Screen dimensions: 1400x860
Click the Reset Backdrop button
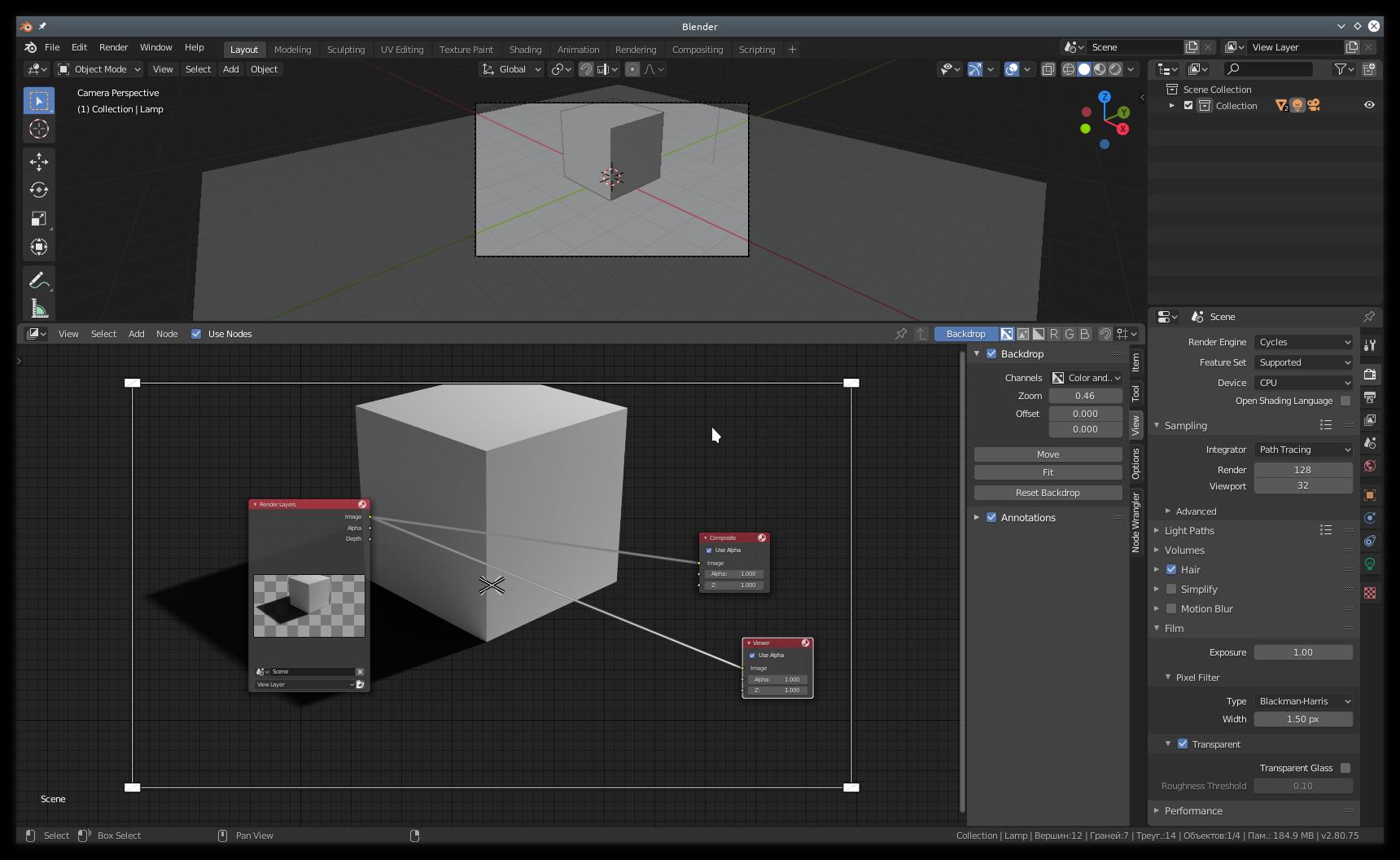pyautogui.click(x=1048, y=493)
